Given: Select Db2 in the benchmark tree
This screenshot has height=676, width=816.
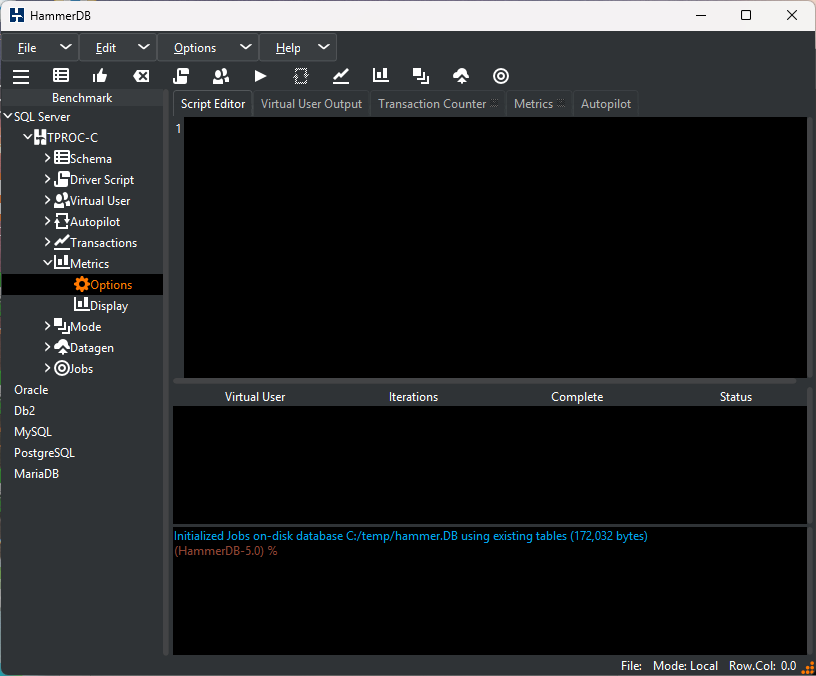Looking at the screenshot, I should tap(24, 411).
